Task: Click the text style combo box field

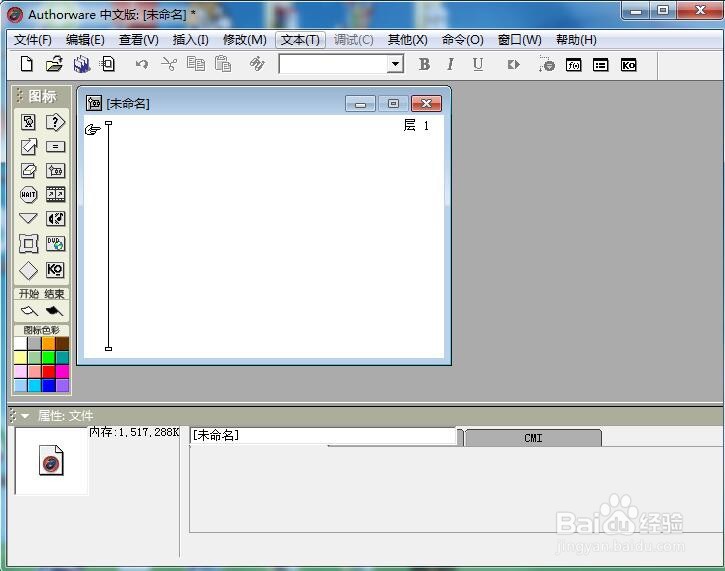Action: (333, 64)
